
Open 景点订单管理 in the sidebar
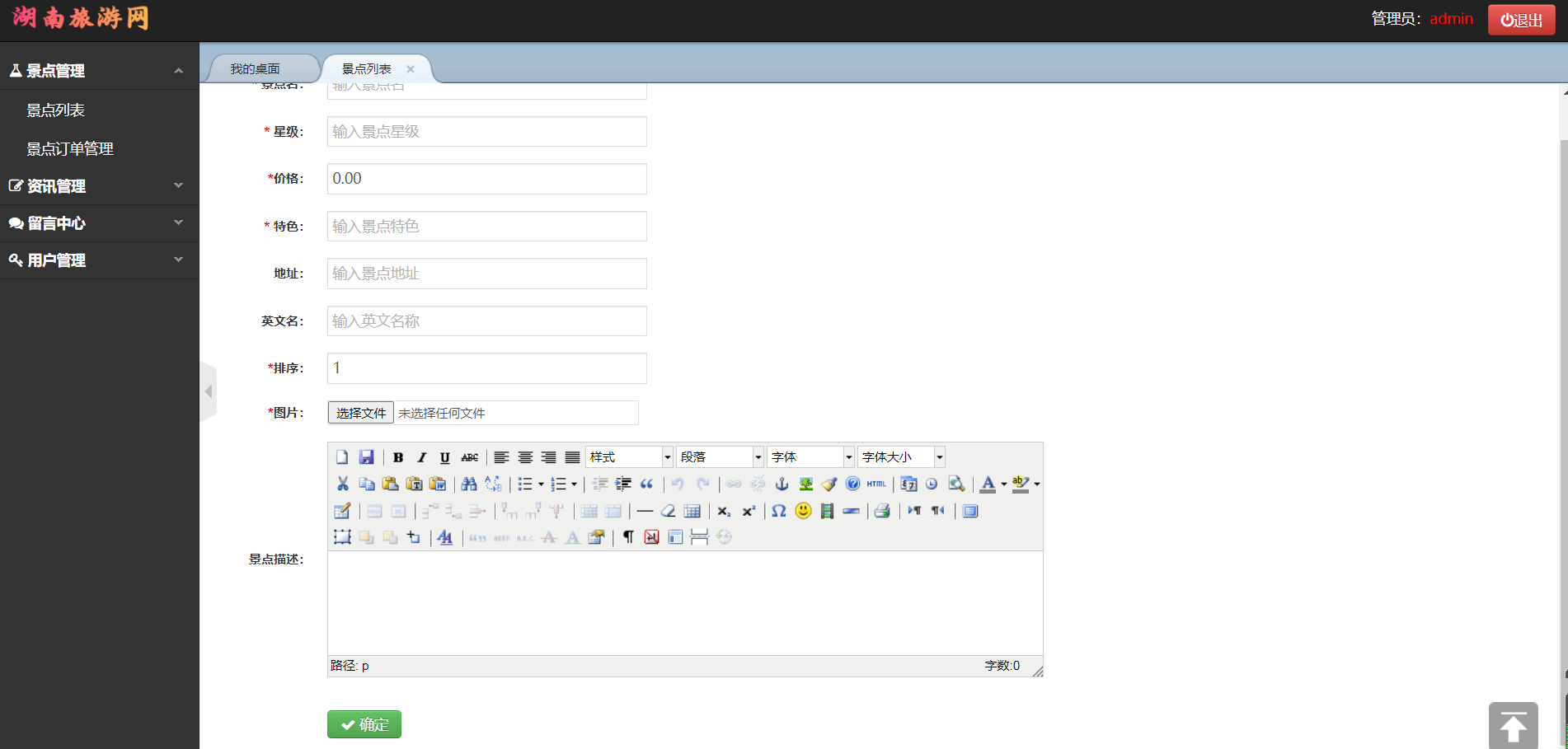70,149
